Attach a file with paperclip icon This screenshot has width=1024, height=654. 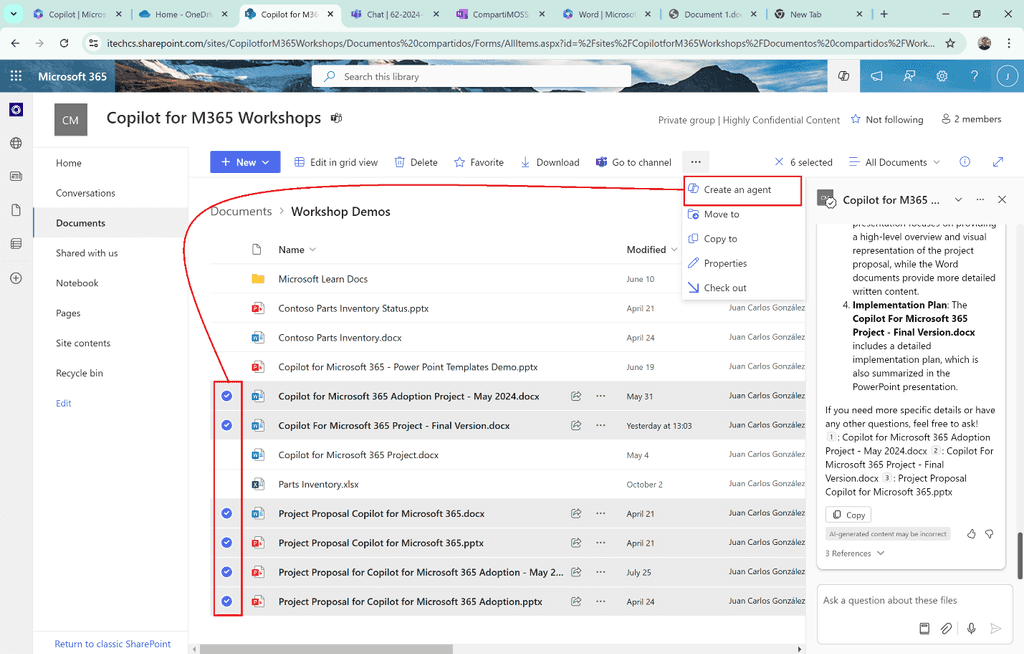946,629
